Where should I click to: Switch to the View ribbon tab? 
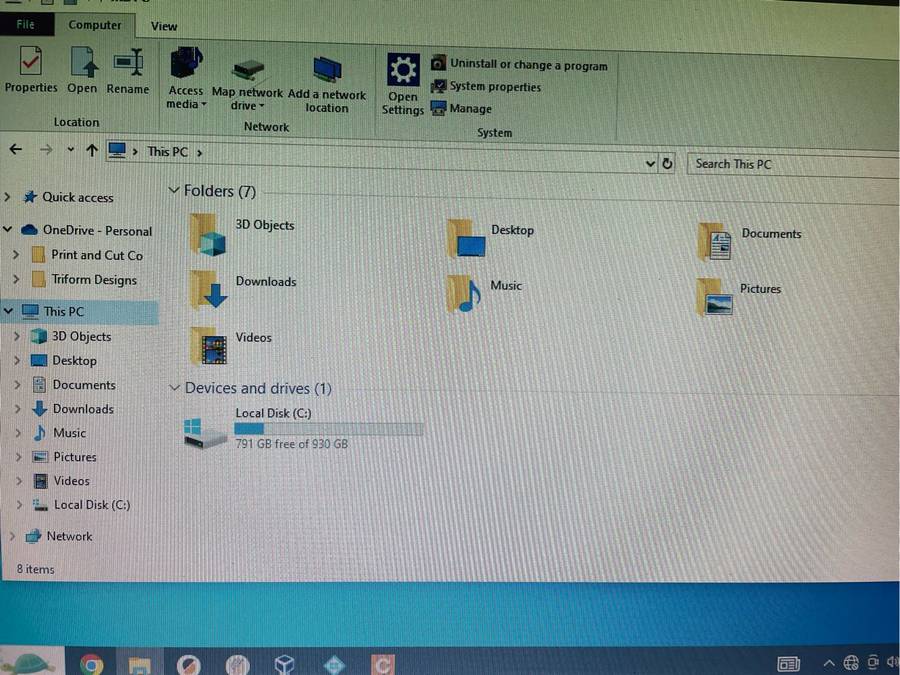[x=163, y=26]
